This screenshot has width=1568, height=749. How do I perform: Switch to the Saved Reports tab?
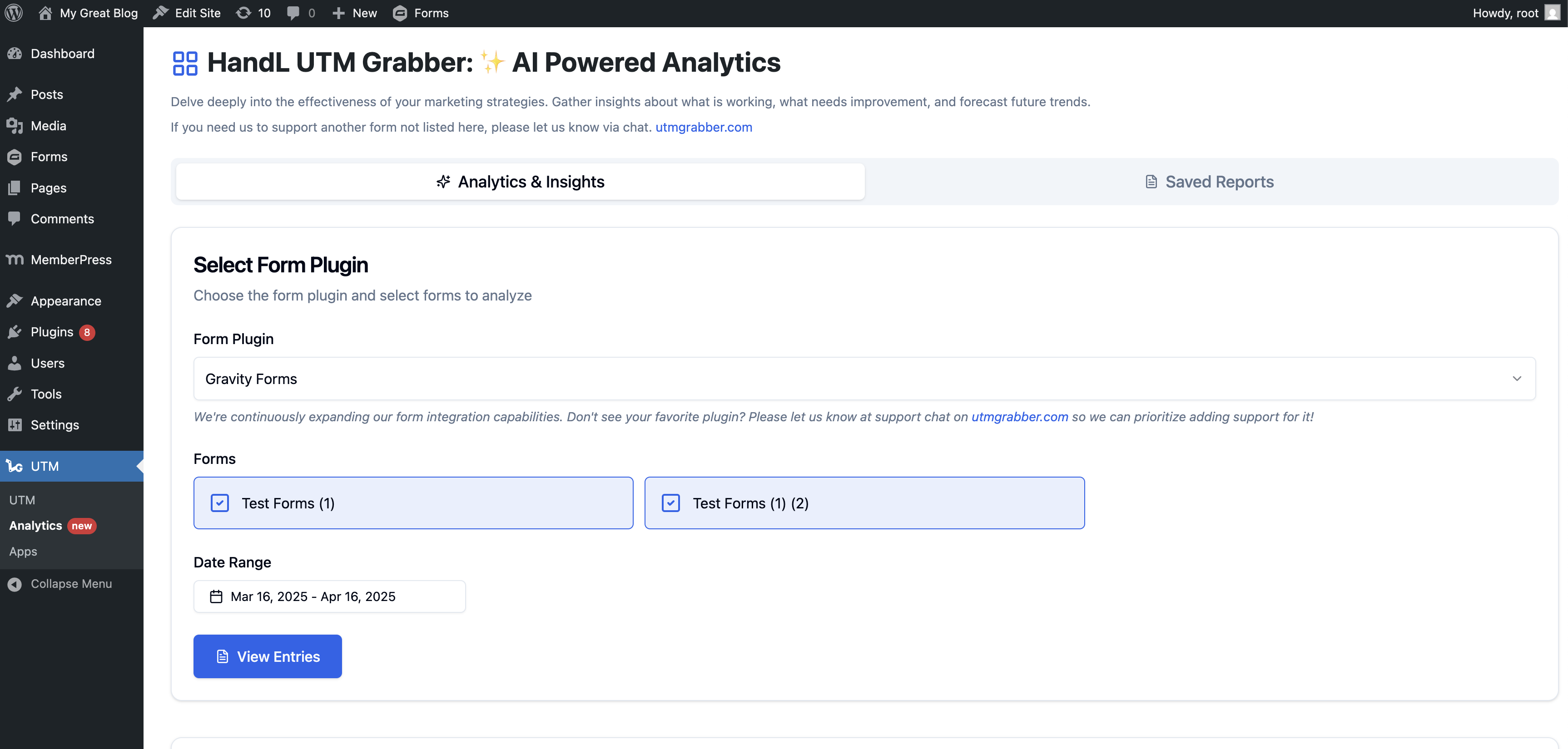(1211, 181)
